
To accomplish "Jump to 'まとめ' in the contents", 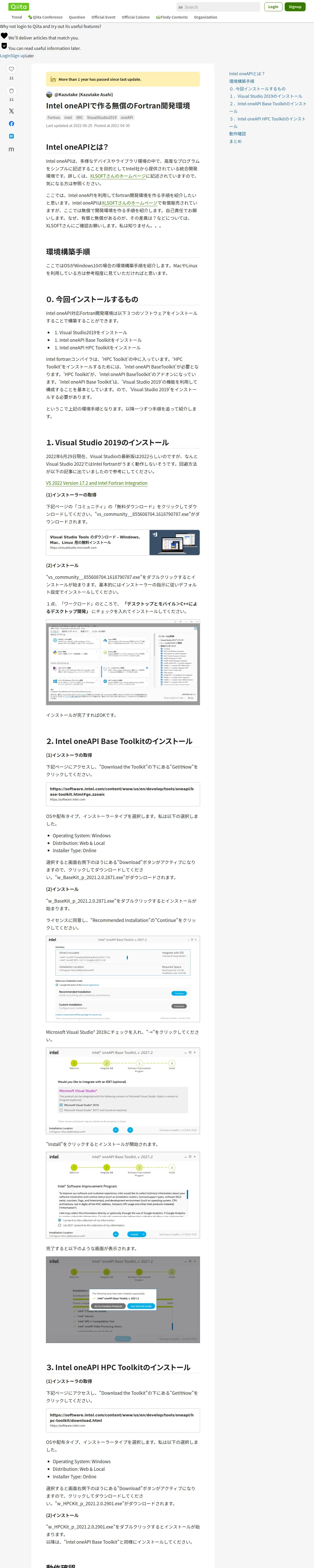I will [x=235, y=141].
